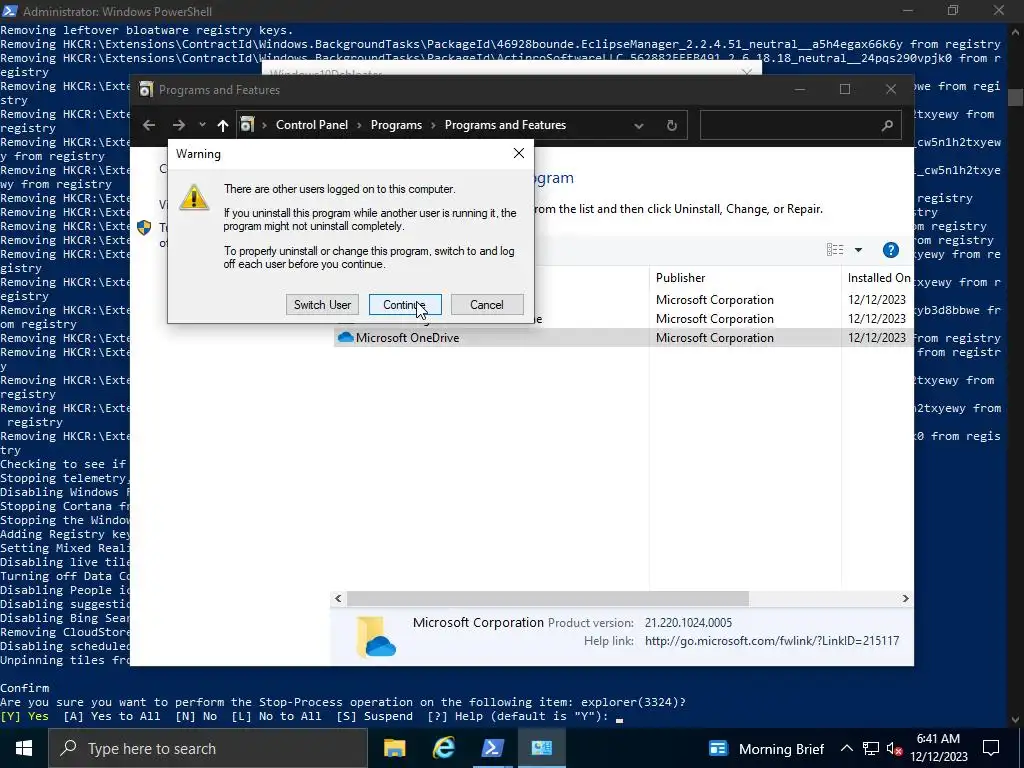
Task: Sort by Installed On column header
Action: click(x=878, y=278)
